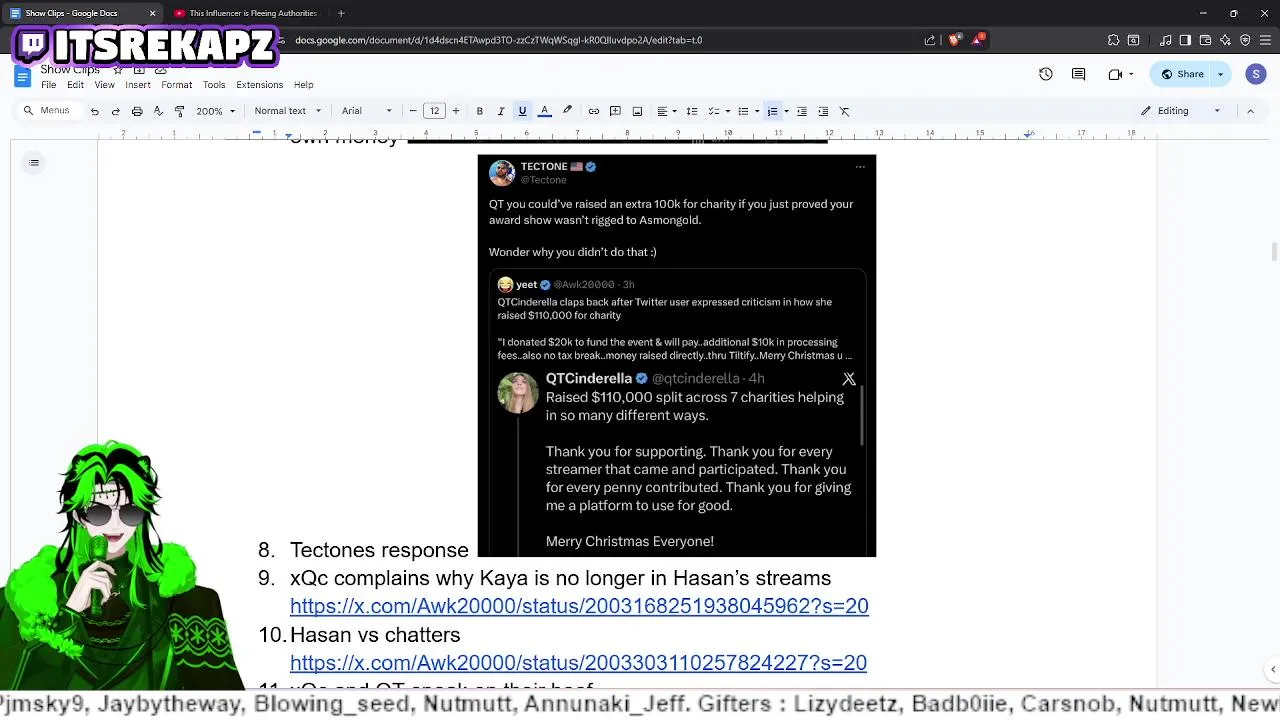This screenshot has width=1280, height=720.
Task: Open link for xQc complains about Kaya
Action: (x=579, y=606)
